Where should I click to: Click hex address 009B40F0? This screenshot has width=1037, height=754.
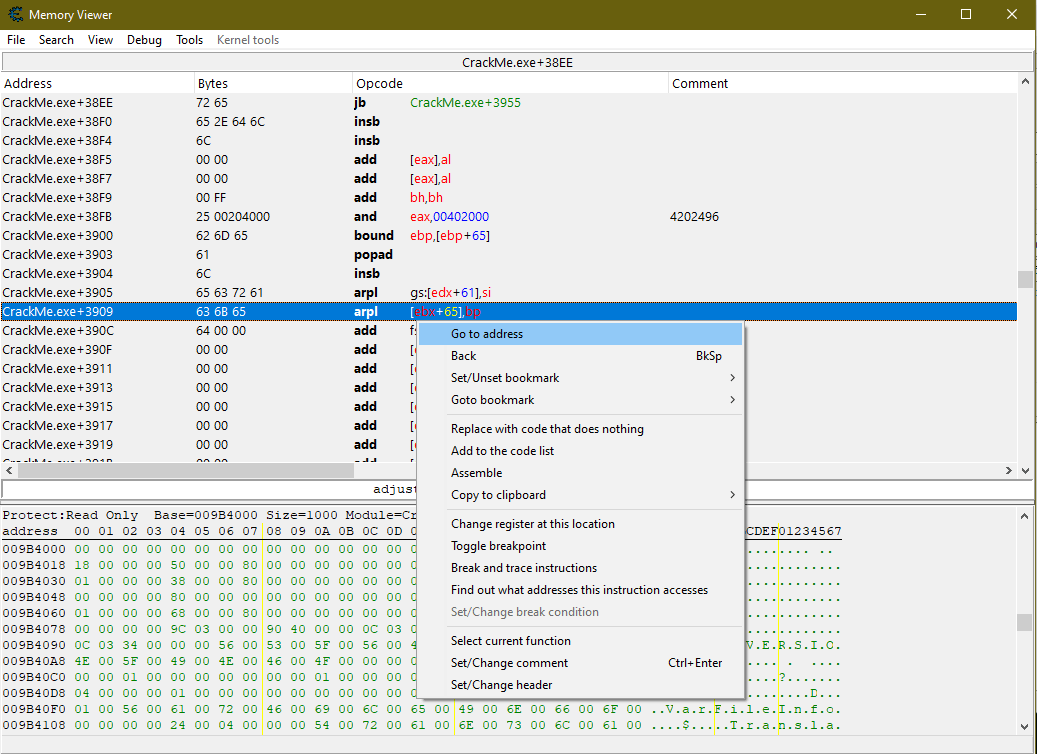coord(34,709)
